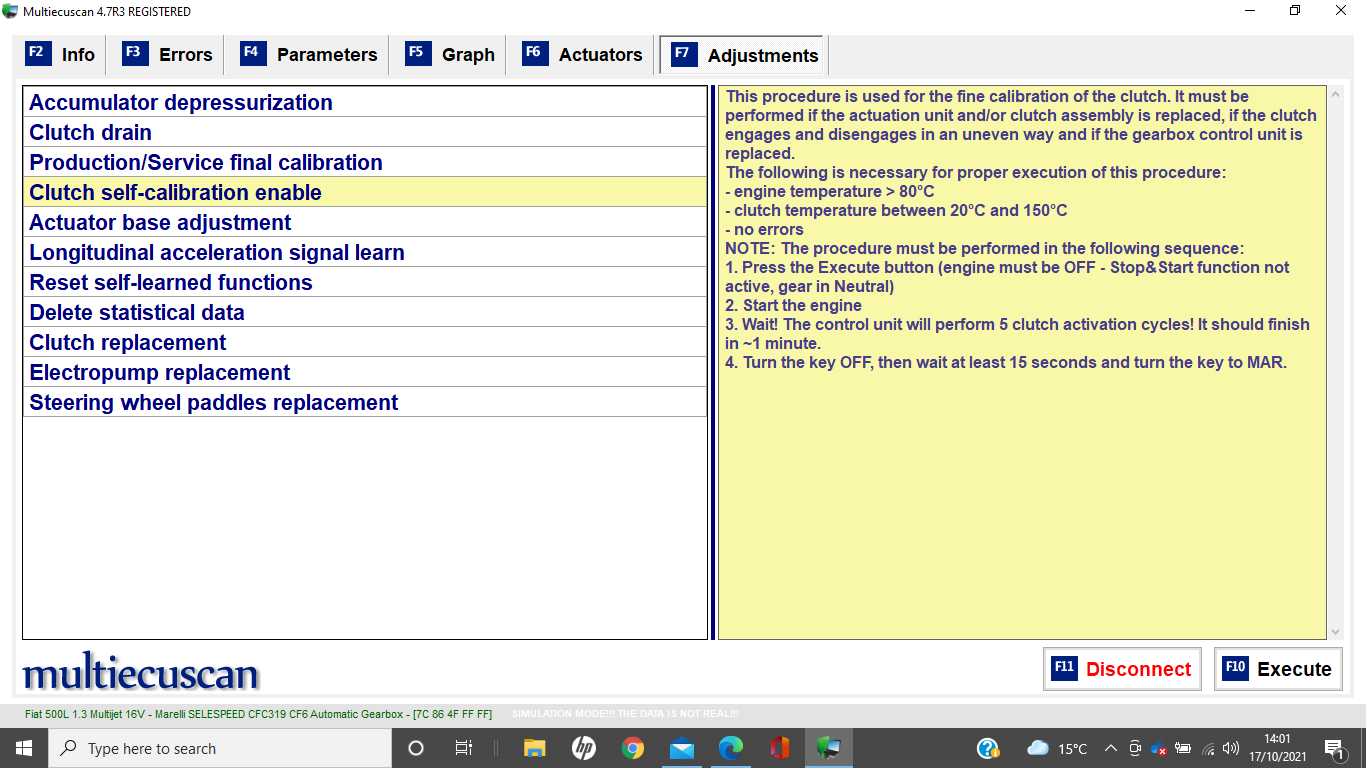Select the Clutch drain procedure
The height and width of the screenshot is (768, 1366).
click(x=365, y=132)
